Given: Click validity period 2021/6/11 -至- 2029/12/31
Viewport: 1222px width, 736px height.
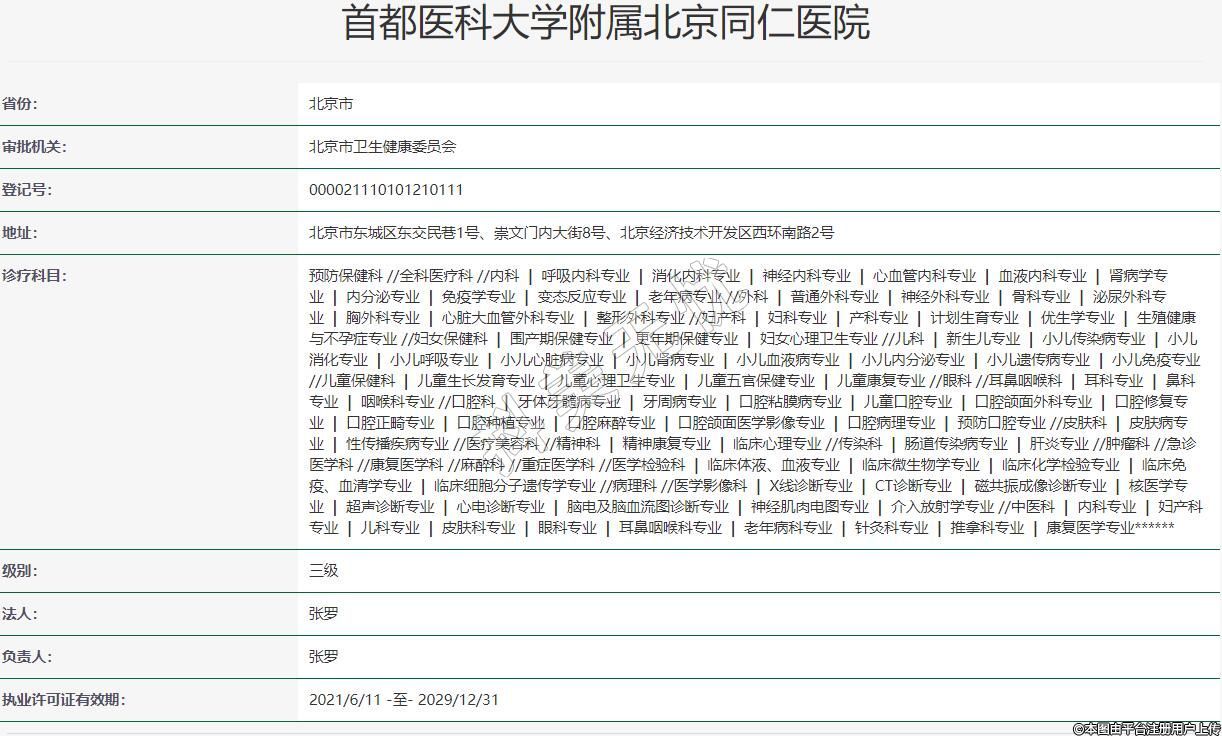Looking at the screenshot, I should (x=404, y=700).
